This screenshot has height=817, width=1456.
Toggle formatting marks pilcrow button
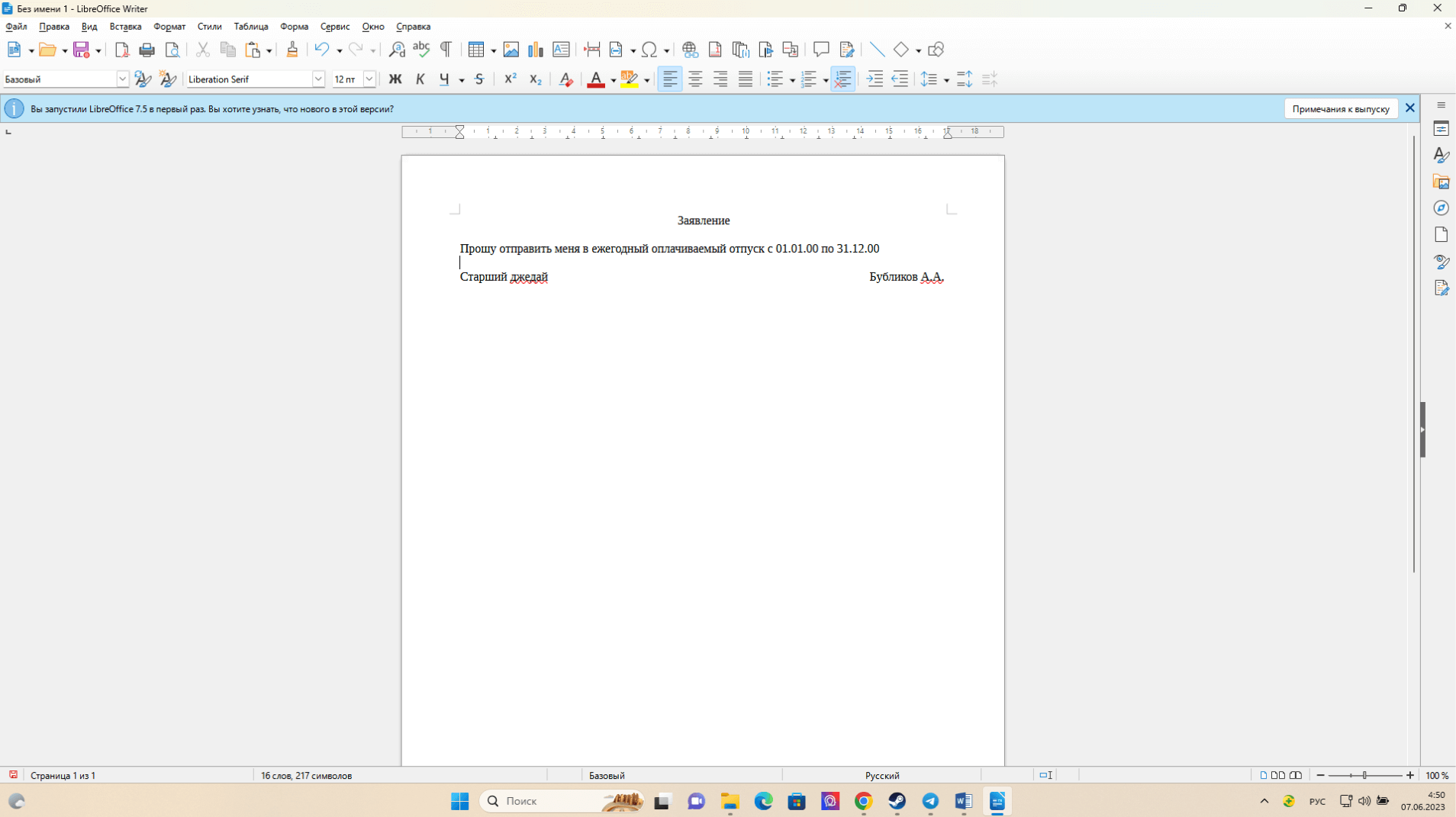(x=446, y=50)
